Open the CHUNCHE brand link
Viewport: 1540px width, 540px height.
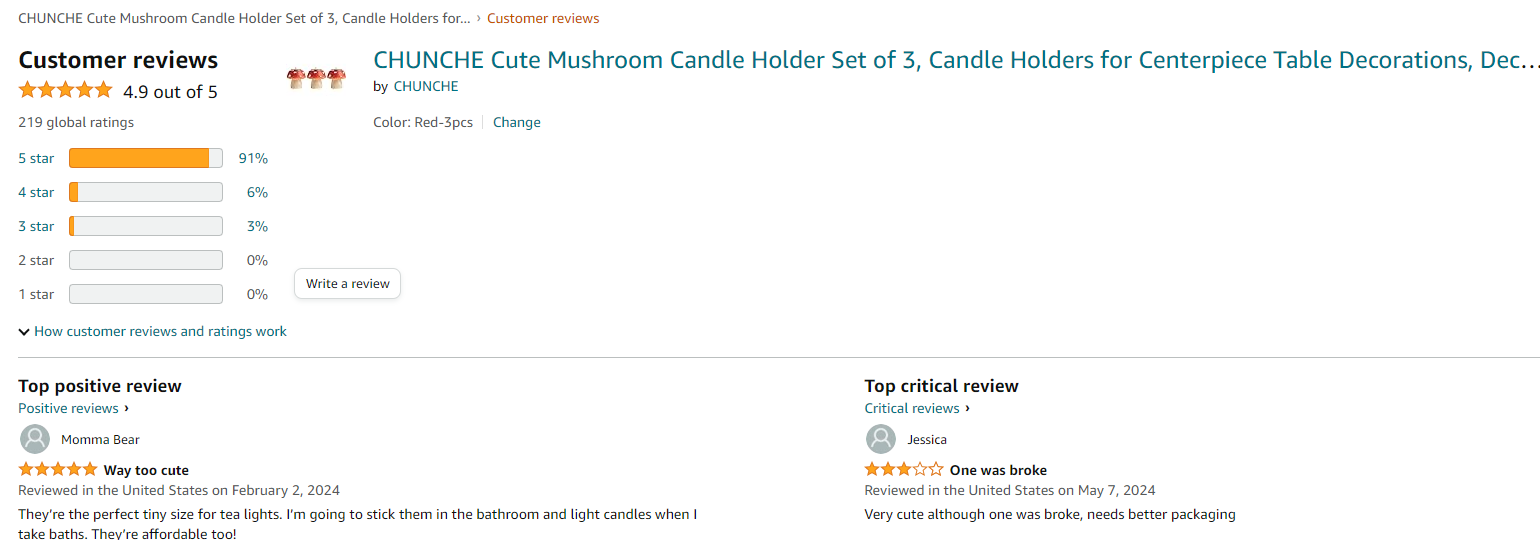(426, 86)
